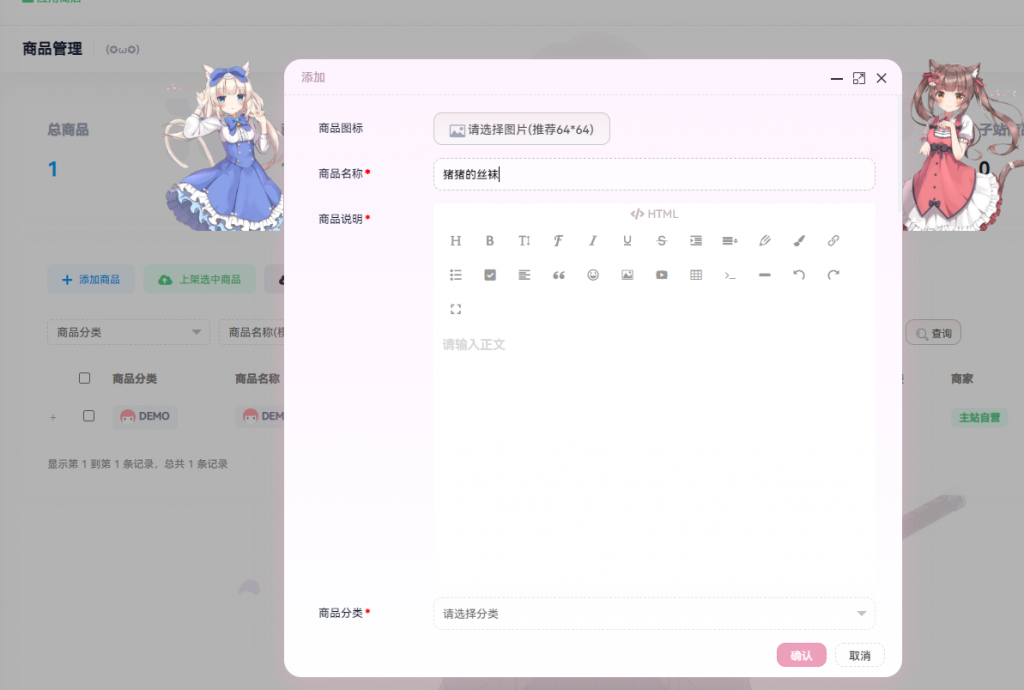The width and height of the screenshot is (1024, 690).
Task: Insert a table into description
Action: (x=696, y=275)
